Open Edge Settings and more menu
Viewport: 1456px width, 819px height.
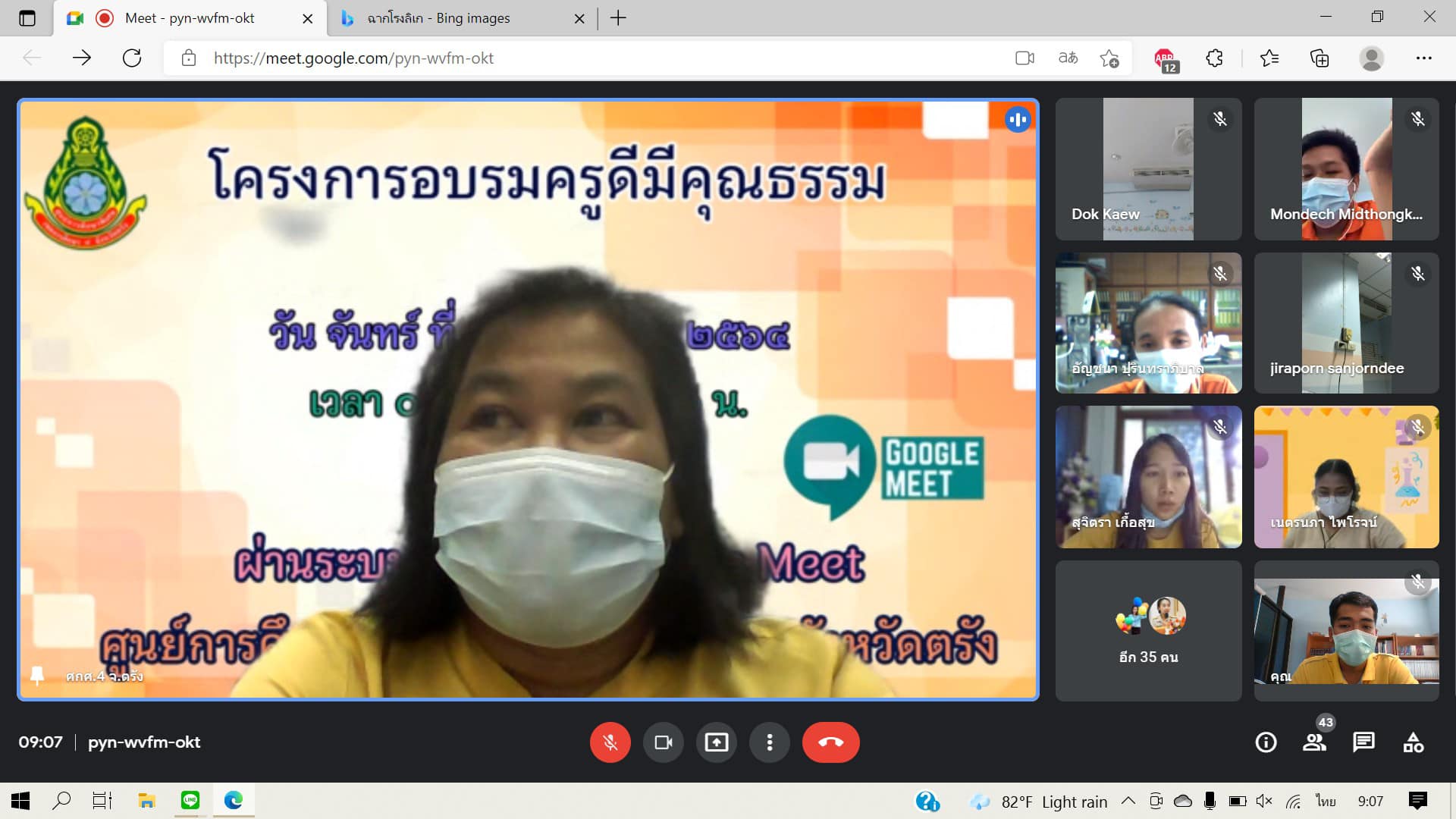1423,58
